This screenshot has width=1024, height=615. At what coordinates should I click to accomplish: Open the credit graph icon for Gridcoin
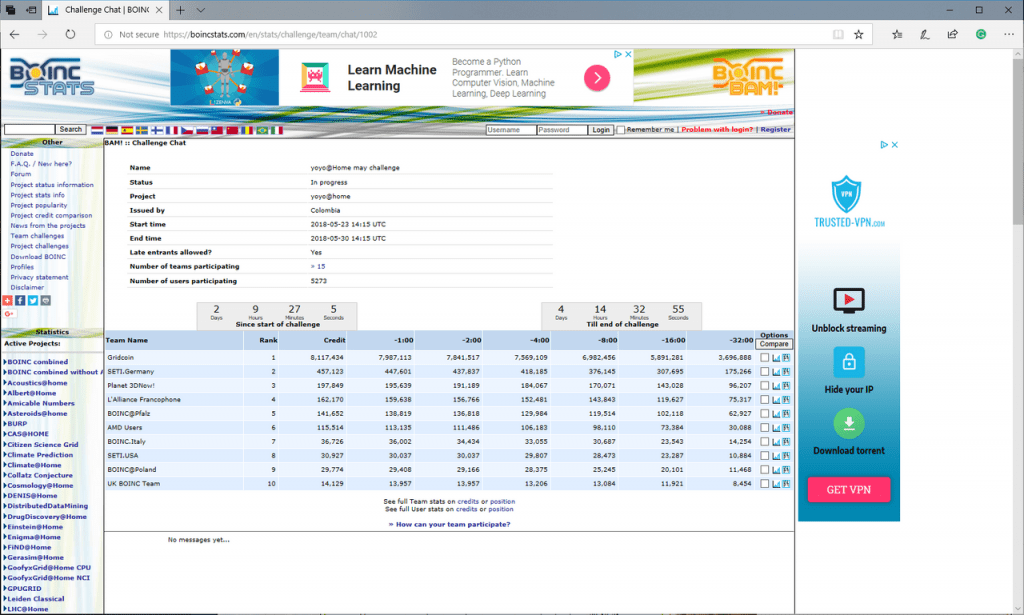776,358
